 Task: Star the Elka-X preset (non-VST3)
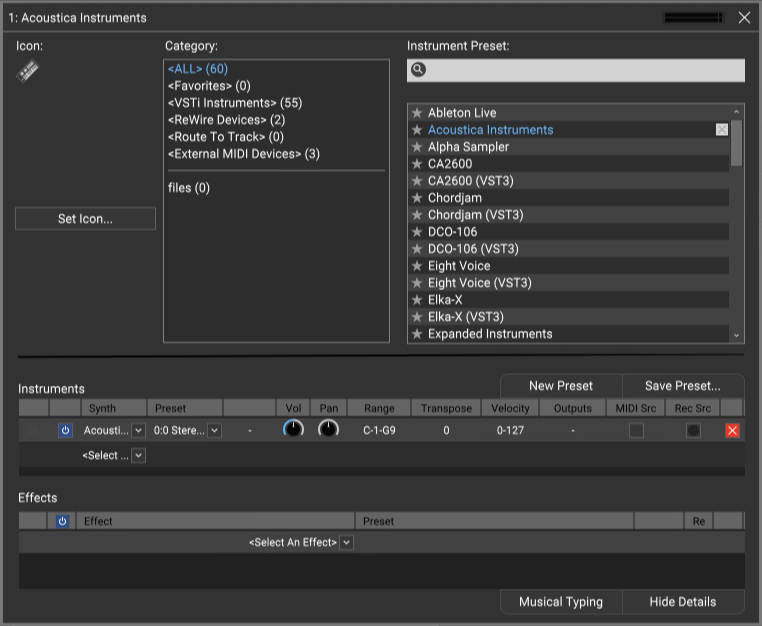(416, 300)
